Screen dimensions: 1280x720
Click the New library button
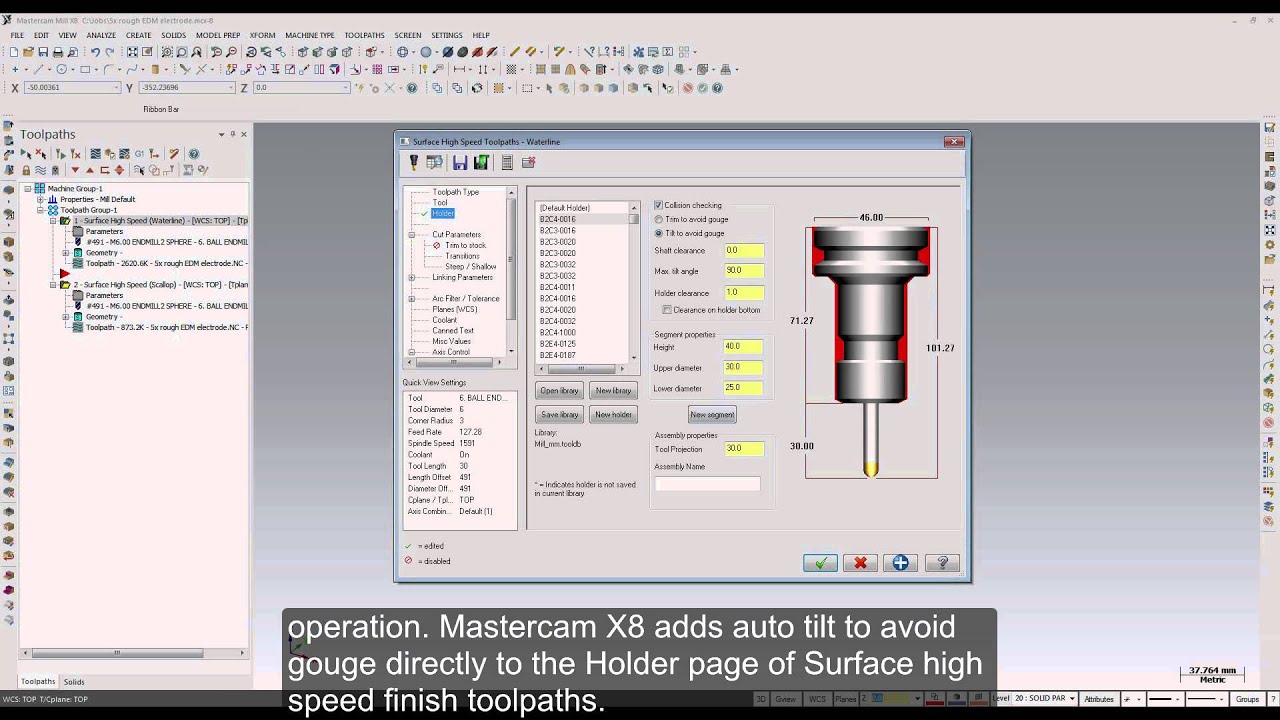(x=613, y=391)
